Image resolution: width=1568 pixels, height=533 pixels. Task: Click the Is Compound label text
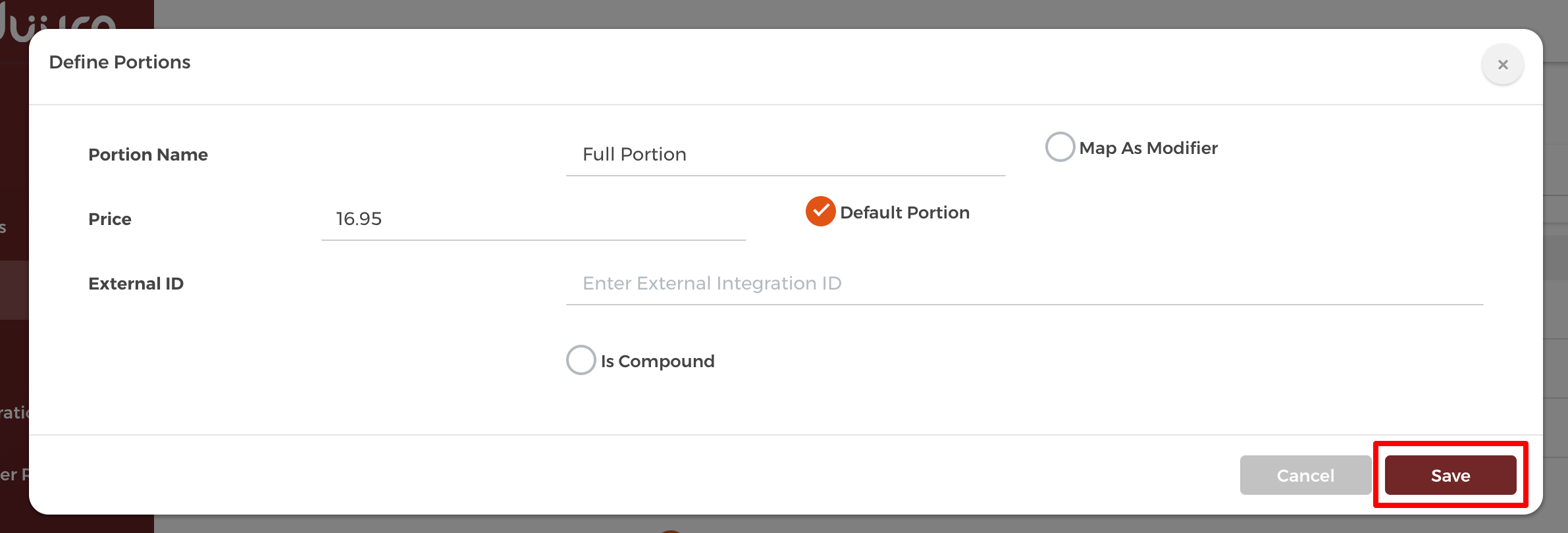pos(657,361)
